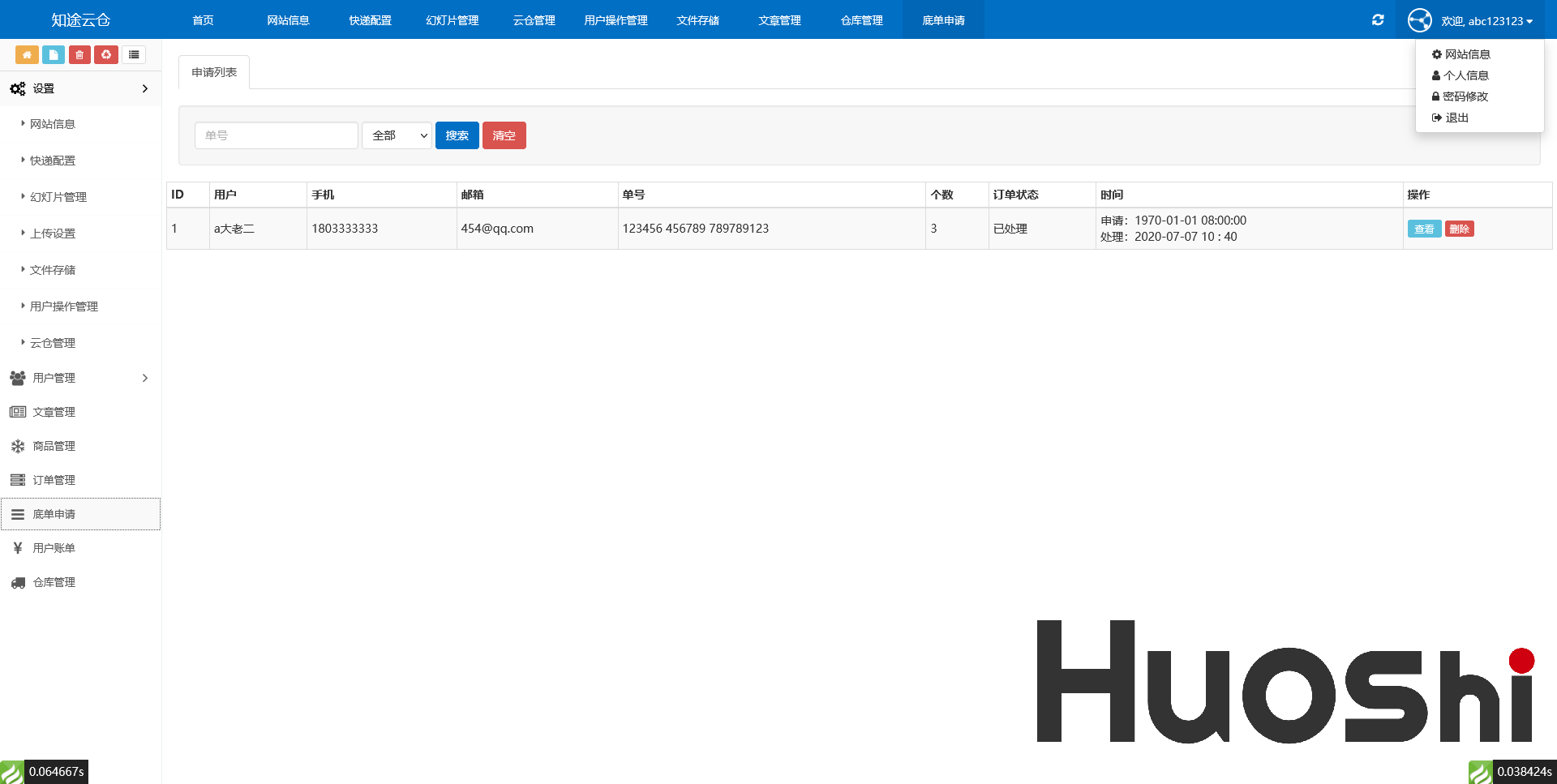Click the red 清空 button
The height and width of the screenshot is (784, 1557).
(x=504, y=135)
